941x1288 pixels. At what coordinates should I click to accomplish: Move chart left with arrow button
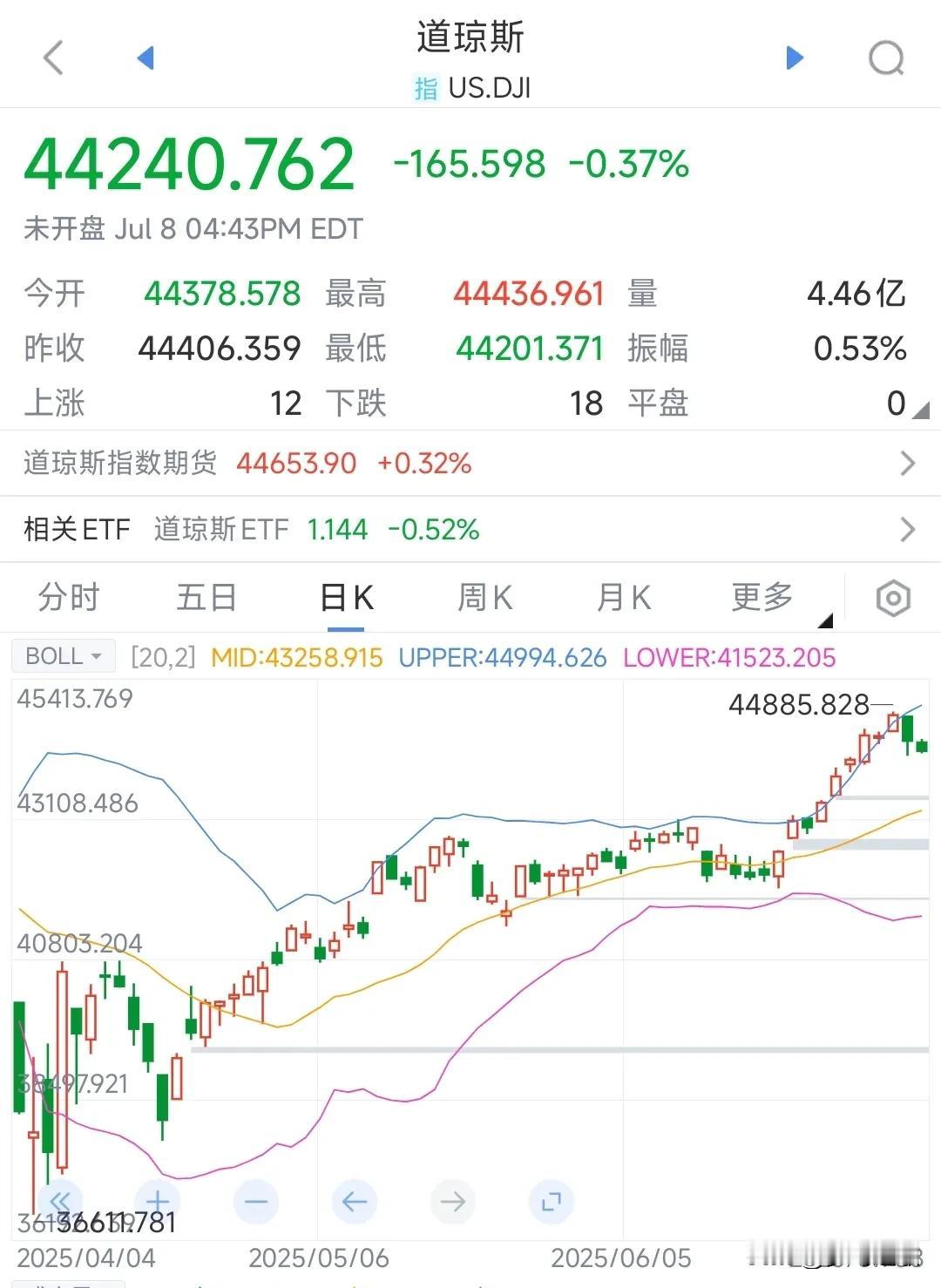click(x=355, y=1202)
